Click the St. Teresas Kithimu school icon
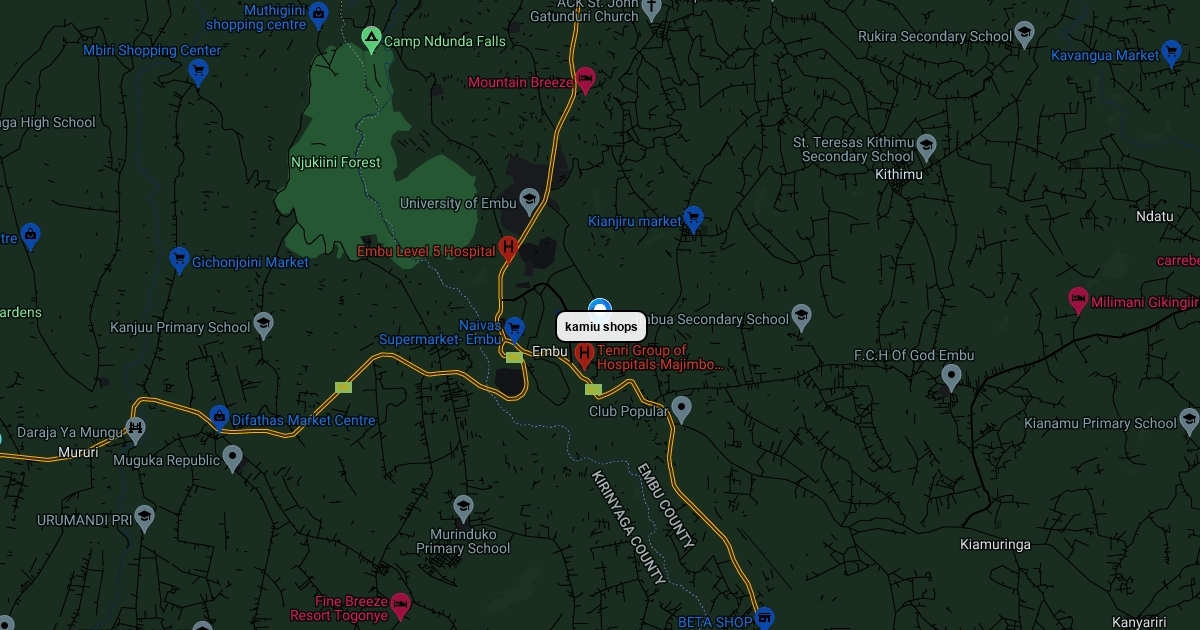This screenshot has height=630, width=1200. [926, 147]
